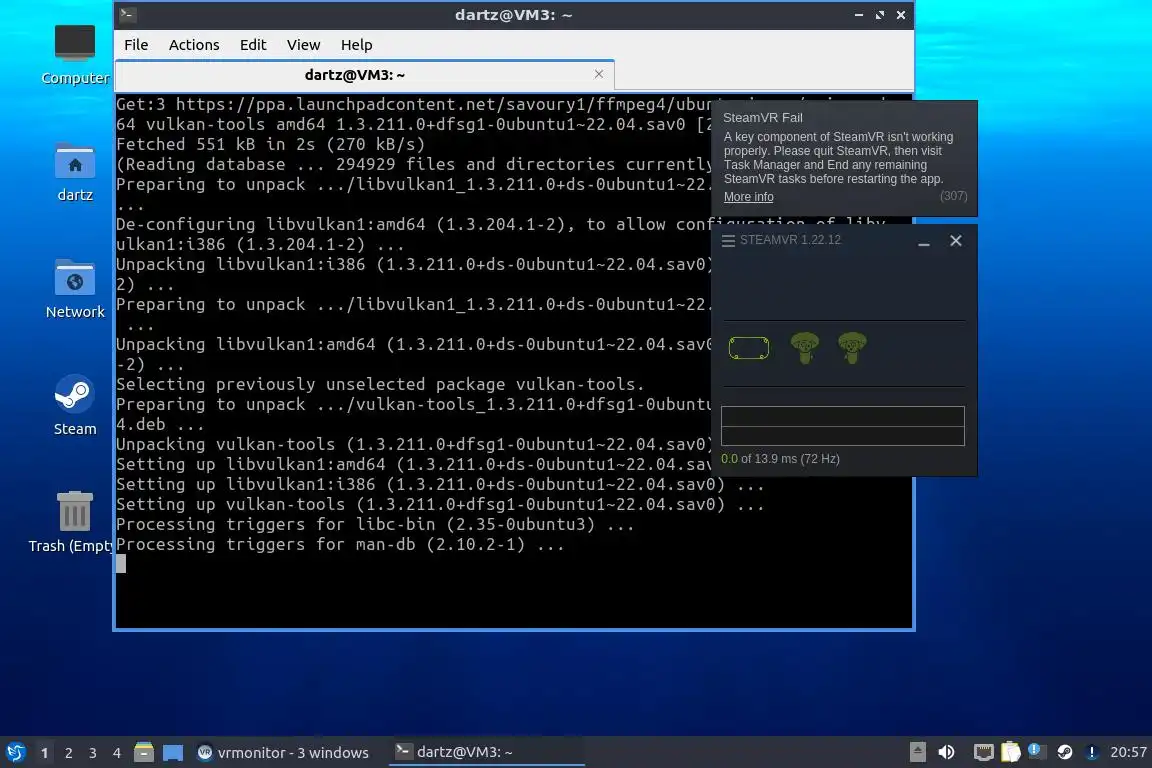Click the (307) error code text

[954, 196]
